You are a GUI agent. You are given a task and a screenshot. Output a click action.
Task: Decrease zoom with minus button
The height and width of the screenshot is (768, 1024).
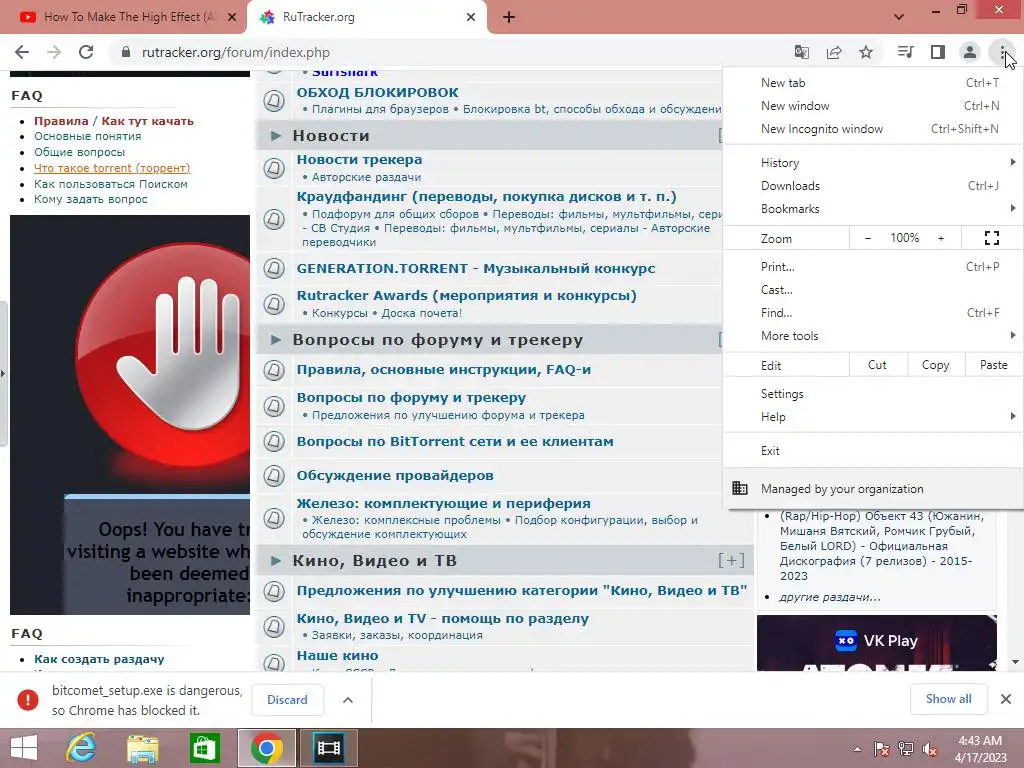(x=867, y=238)
